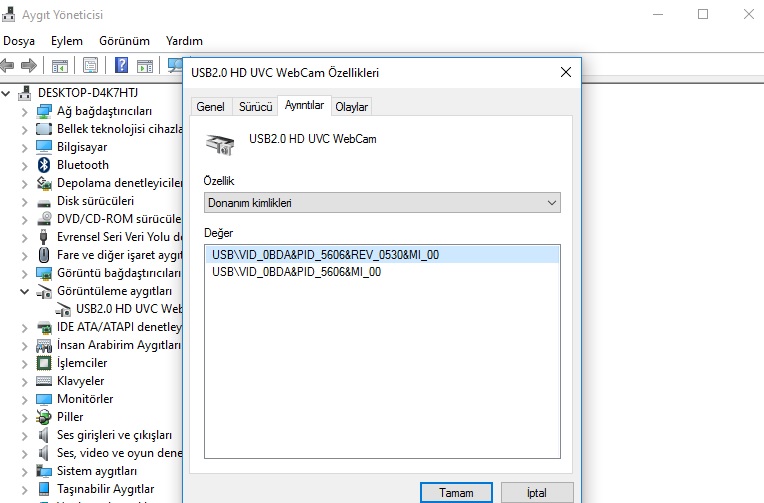
Task: Expand the Ağ bağdaştırıcıları node
Action: 24,112
